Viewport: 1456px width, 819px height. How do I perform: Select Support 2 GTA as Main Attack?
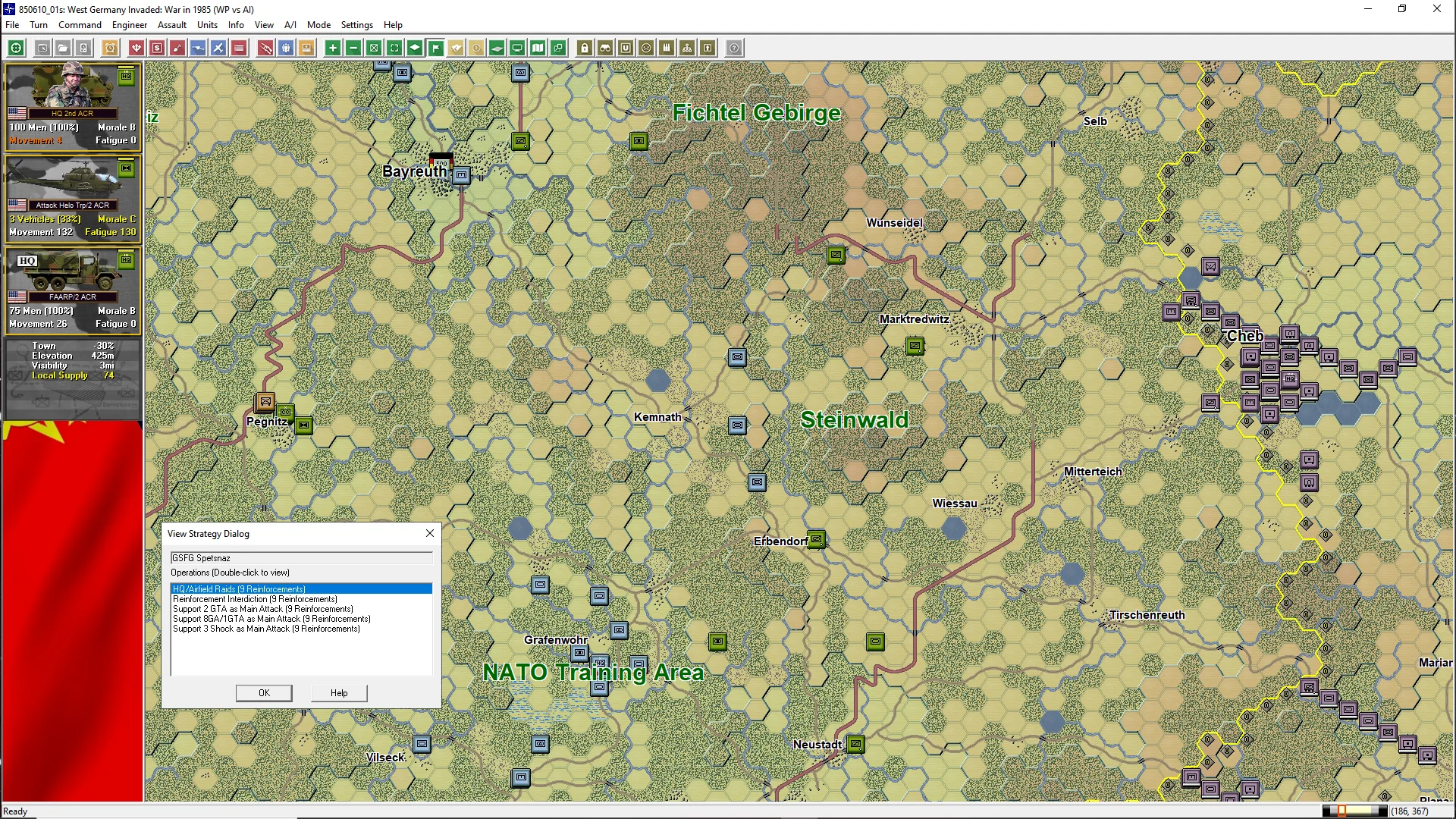[x=302, y=608]
